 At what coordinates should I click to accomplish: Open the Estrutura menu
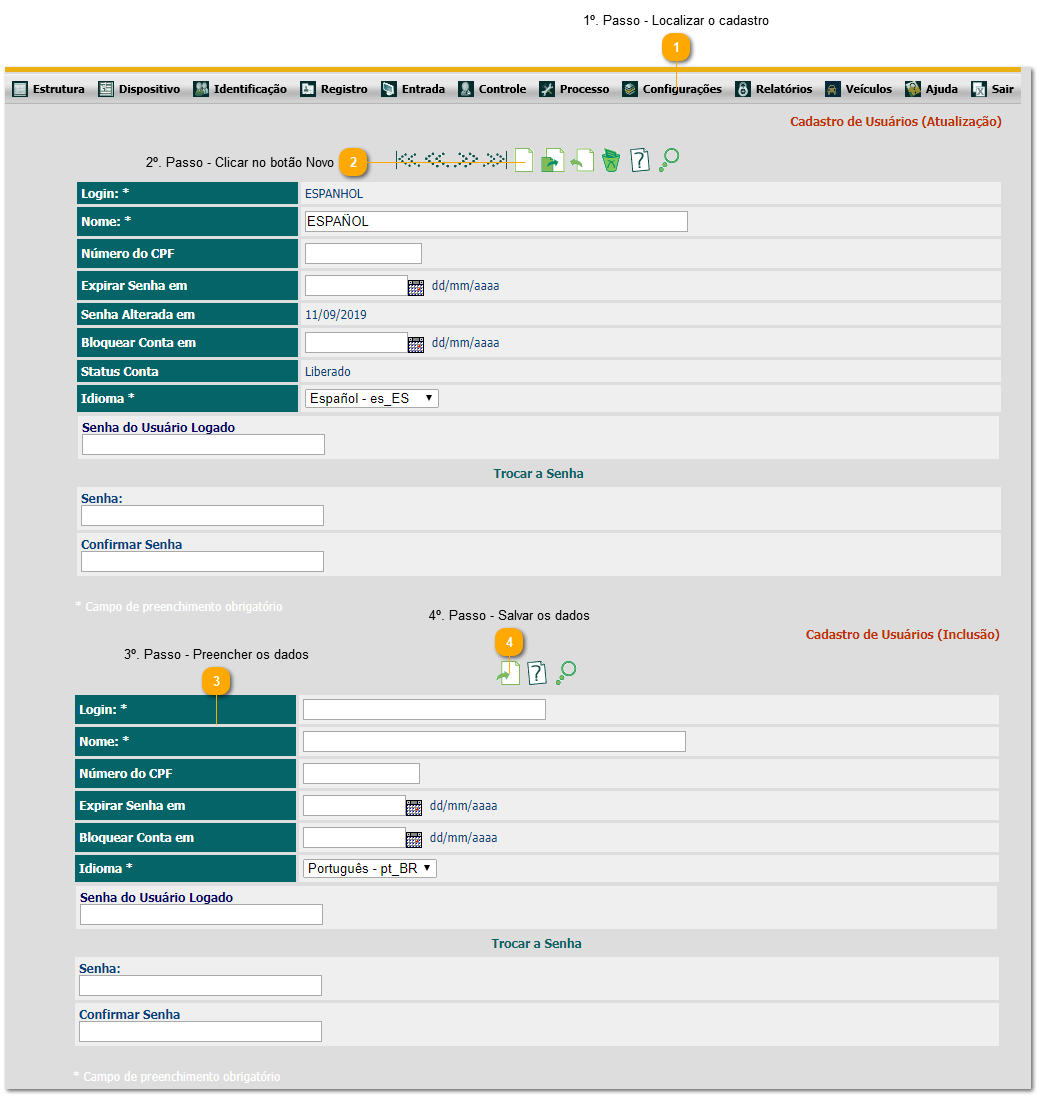(48, 89)
